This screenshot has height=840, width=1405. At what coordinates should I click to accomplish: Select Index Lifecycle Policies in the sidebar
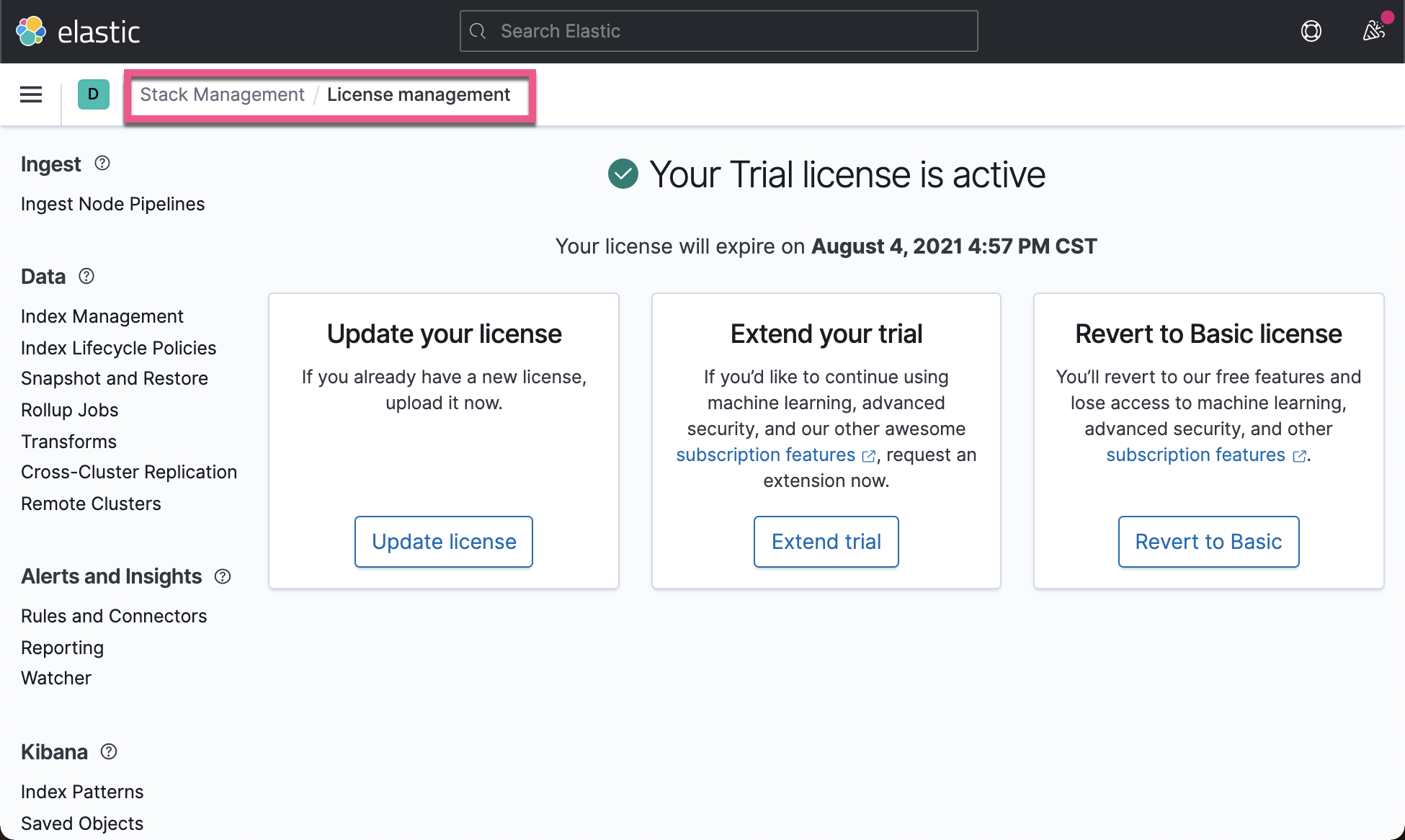118,348
